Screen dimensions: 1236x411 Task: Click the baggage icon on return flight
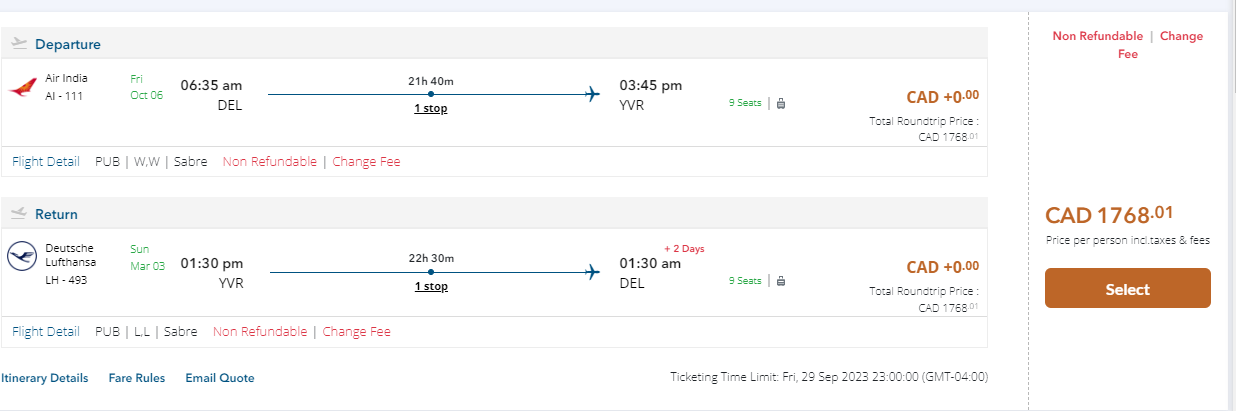pos(781,281)
